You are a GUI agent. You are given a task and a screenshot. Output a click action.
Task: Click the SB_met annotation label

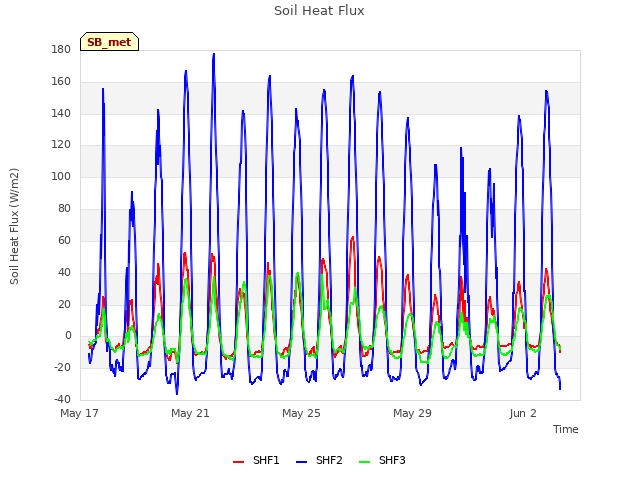tap(109, 42)
